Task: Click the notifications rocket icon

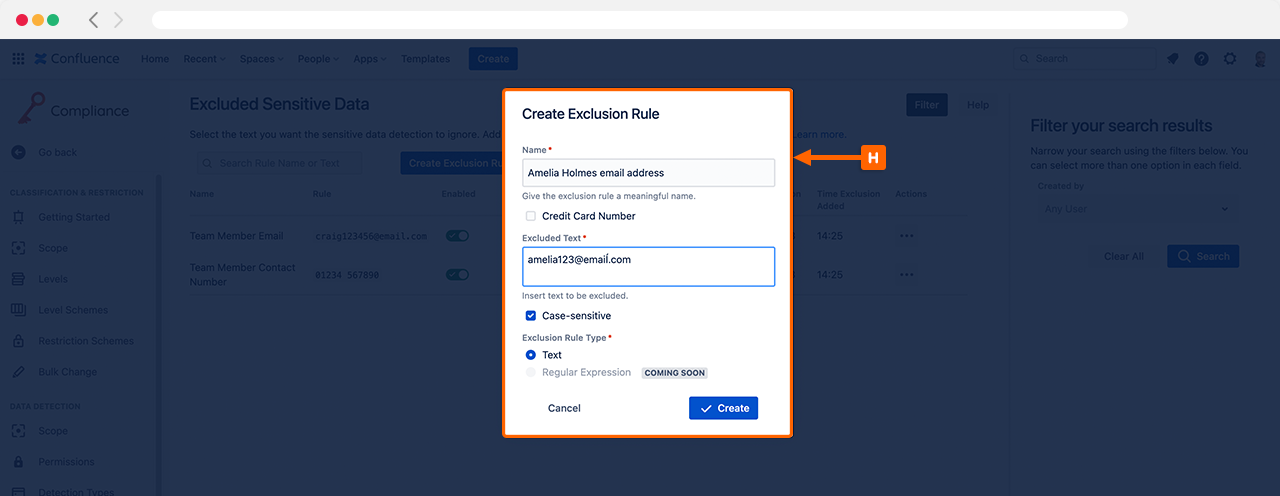Action: click(1172, 59)
